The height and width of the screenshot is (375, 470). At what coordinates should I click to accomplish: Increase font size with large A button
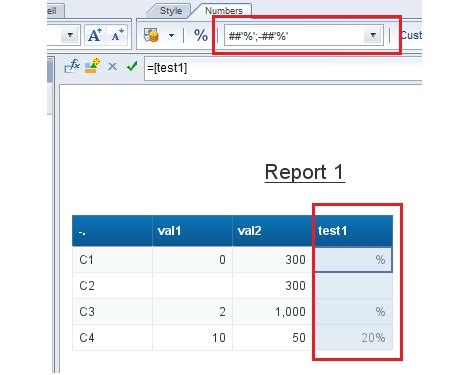tap(95, 35)
